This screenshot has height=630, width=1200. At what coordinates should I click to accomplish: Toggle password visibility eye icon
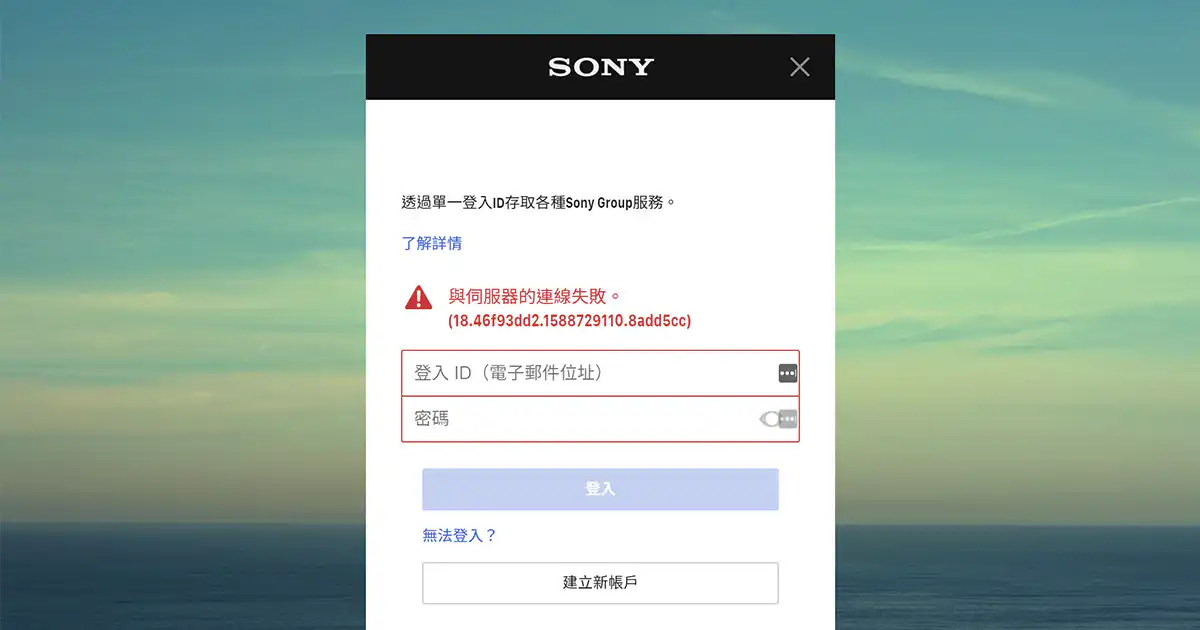pyautogui.click(x=768, y=419)
